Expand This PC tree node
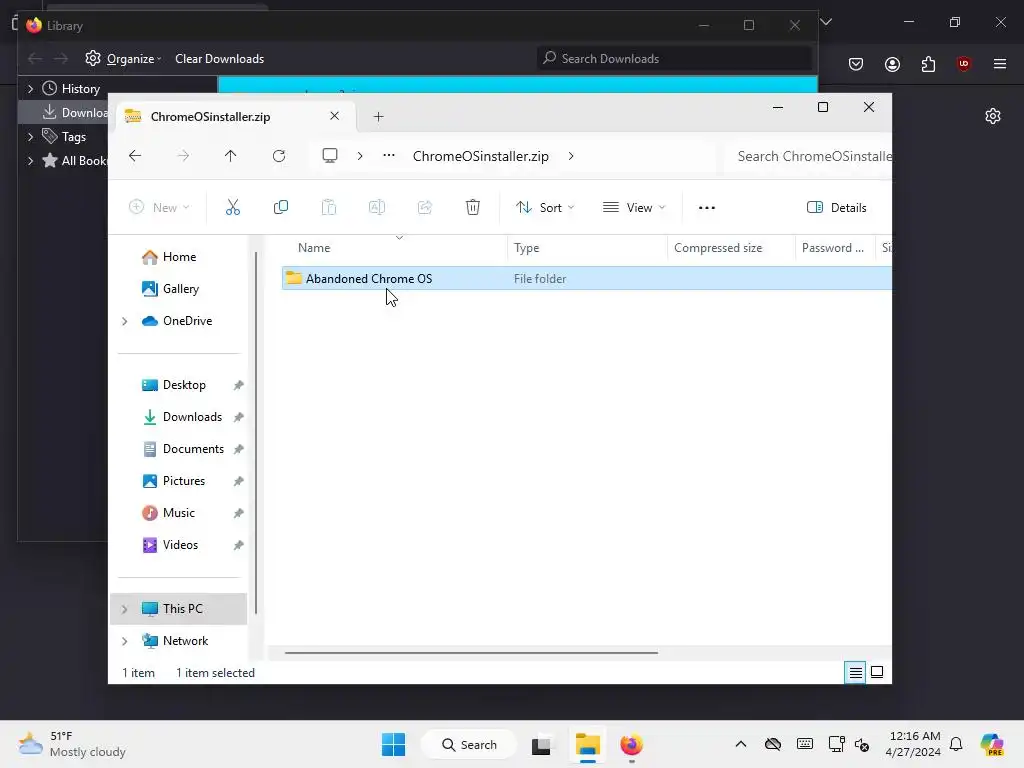The height and width of the screenshot is (768, 1024). click(x=125, y=609)
